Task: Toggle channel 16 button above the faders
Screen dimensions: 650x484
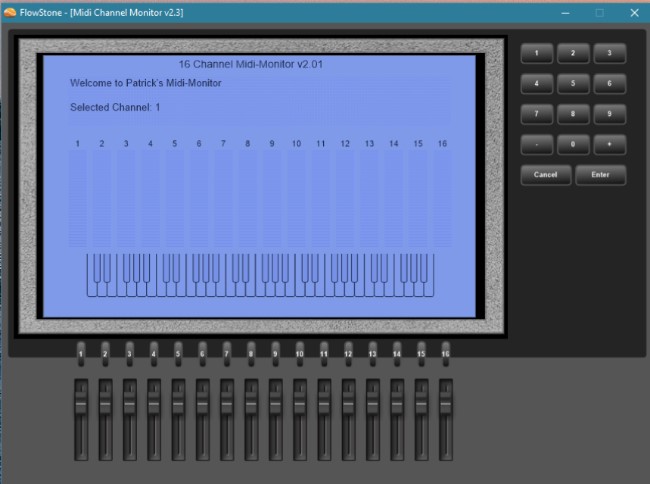Action: (445, 354)
